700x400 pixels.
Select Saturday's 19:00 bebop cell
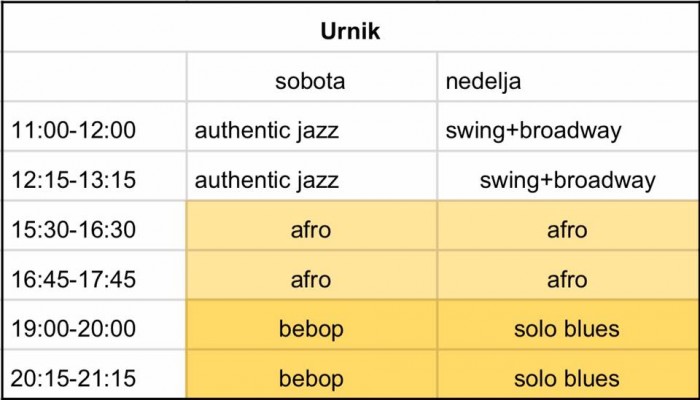[312, 325]
